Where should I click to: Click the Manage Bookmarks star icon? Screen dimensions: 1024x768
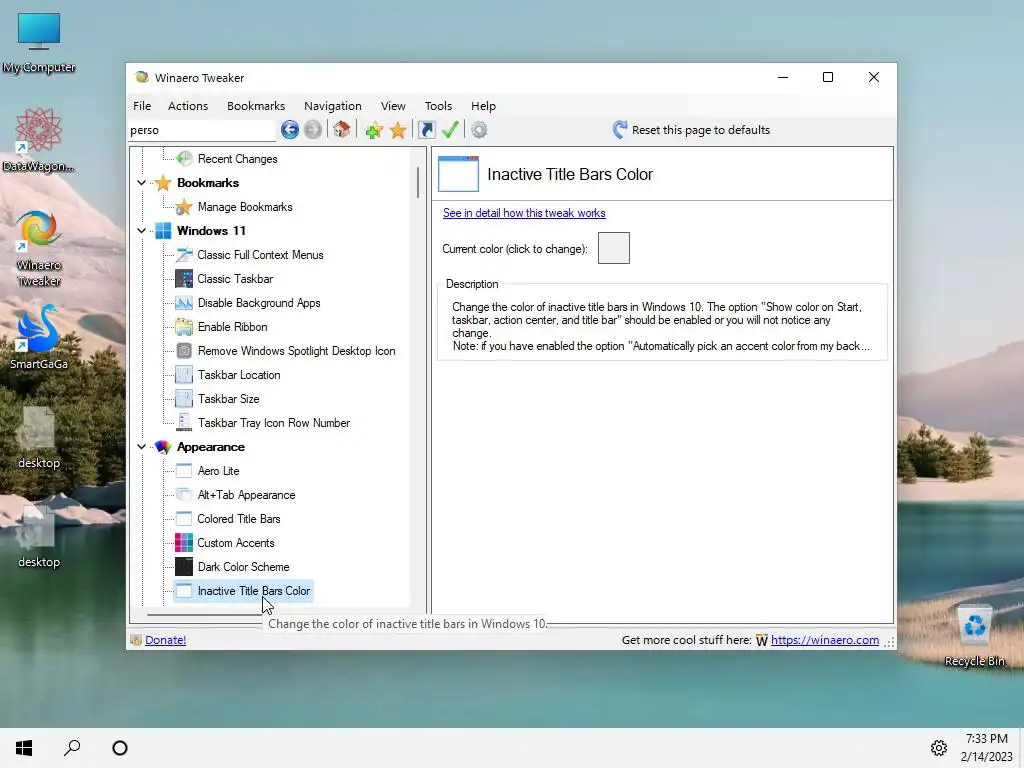[x=184, y=207]
